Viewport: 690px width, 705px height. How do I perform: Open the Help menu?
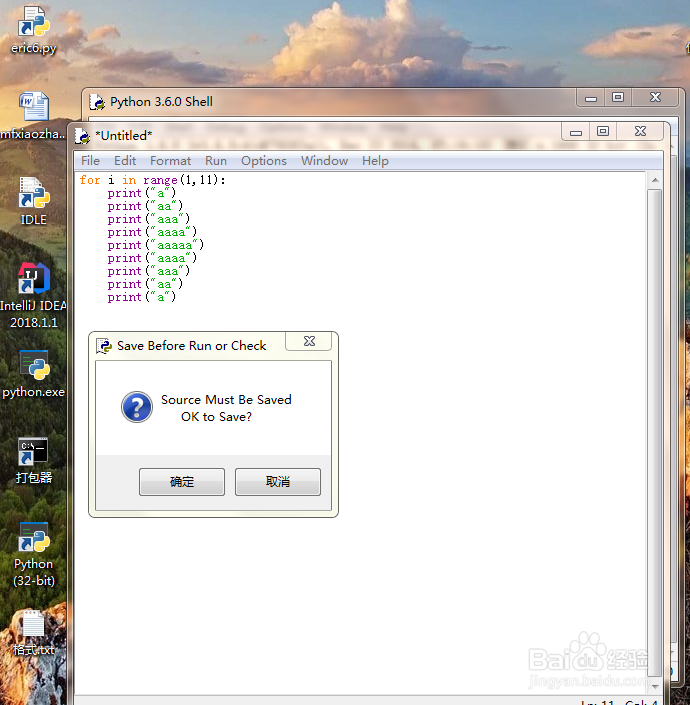(x=375, y=161)
